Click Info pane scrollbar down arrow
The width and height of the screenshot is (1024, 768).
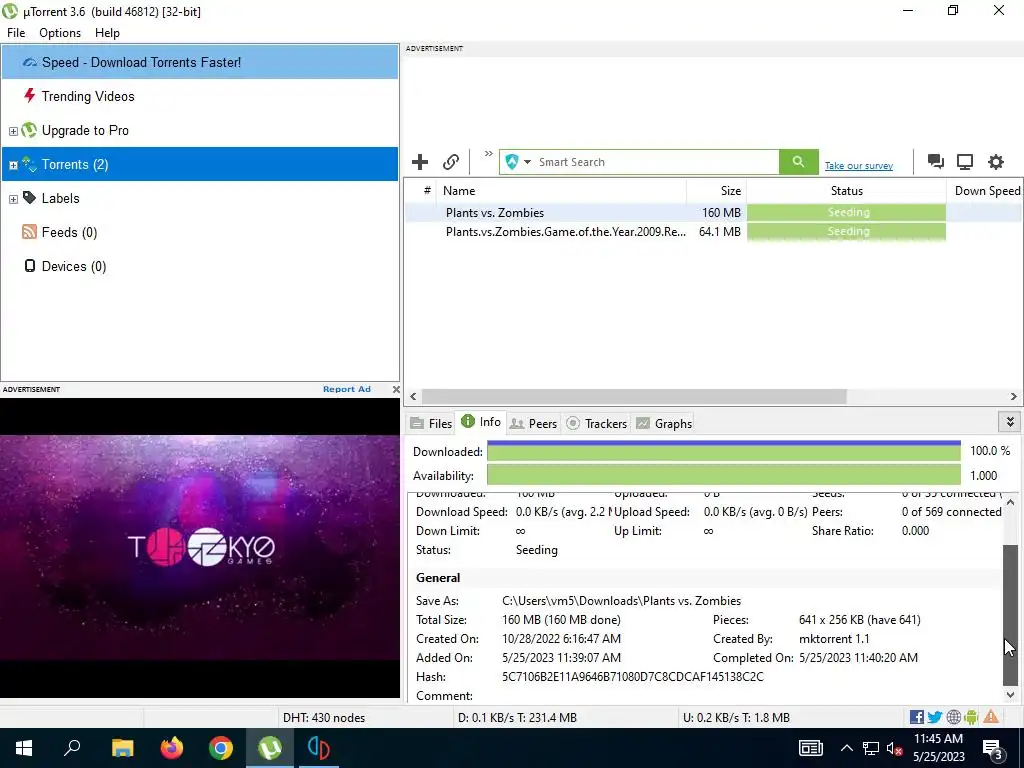1010,695
